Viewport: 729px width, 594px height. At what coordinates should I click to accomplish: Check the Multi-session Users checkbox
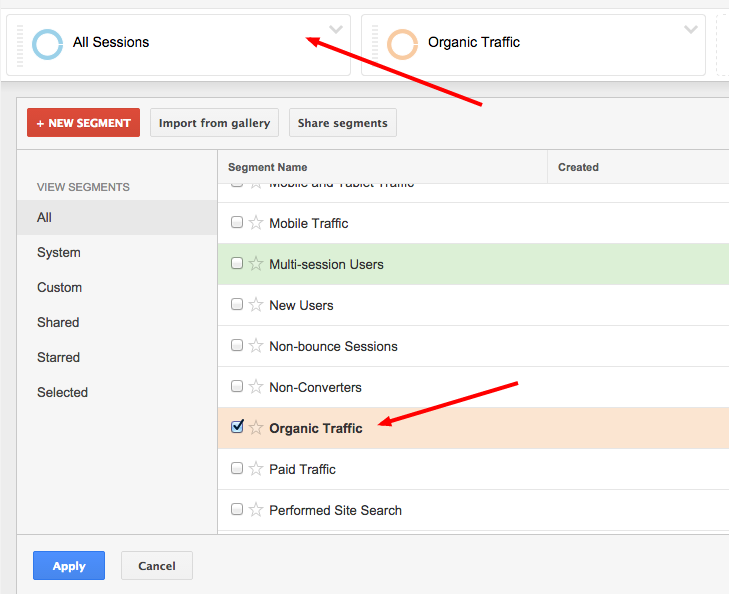pos(237,263)
